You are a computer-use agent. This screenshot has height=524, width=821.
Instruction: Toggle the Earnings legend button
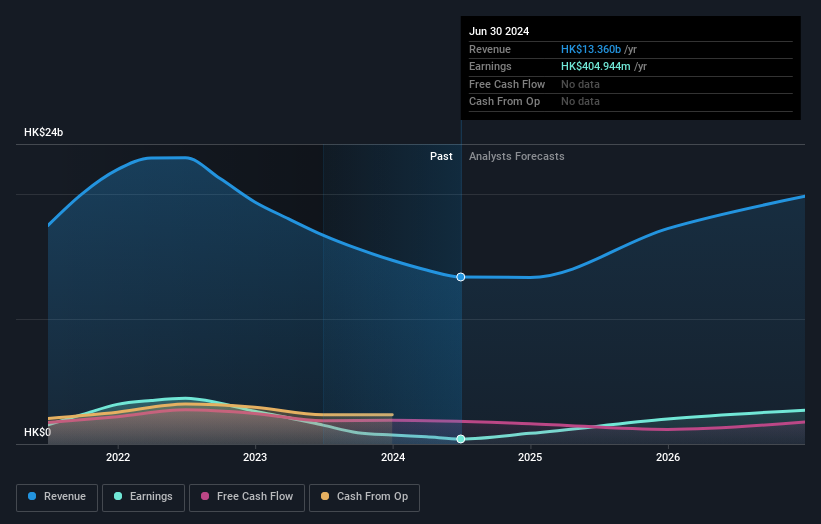pyautogui.click(x=143, y=497)
